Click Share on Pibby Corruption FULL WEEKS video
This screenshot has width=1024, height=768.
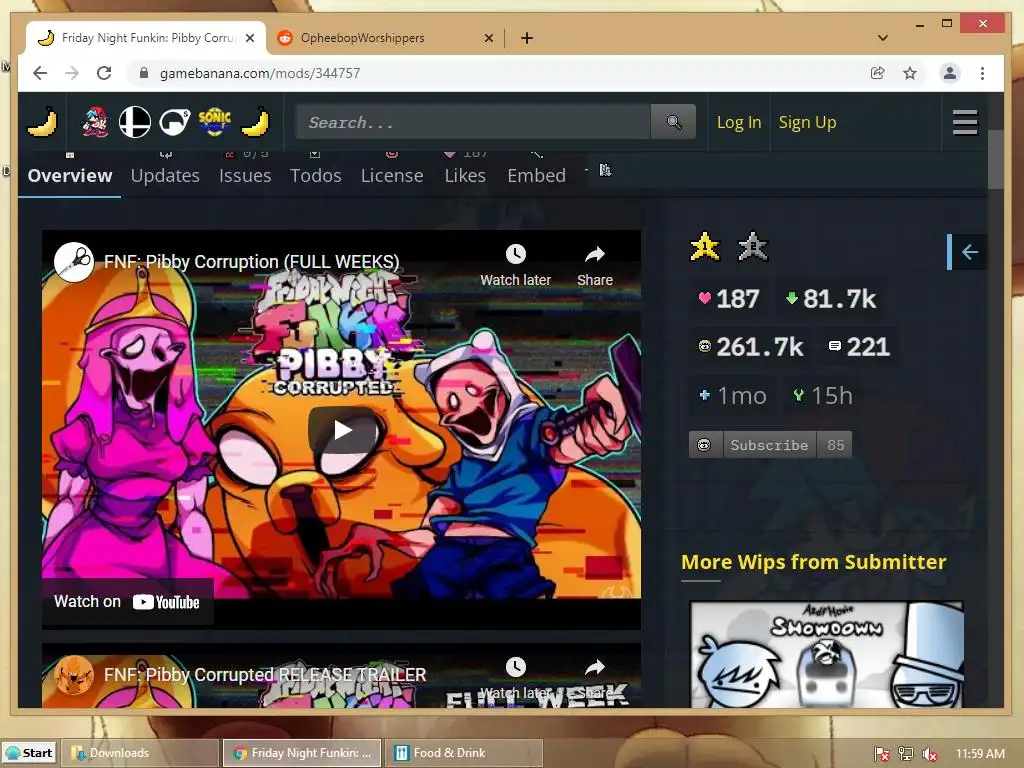pyautogui.click(x=595, y=266)
